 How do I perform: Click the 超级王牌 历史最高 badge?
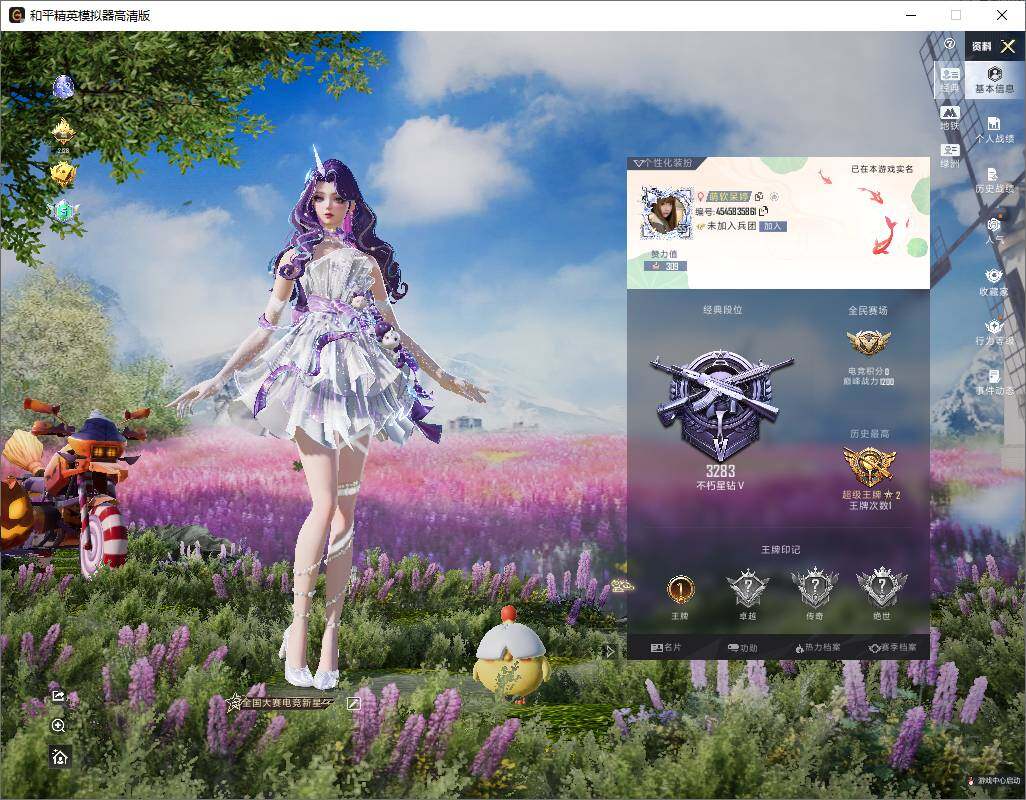(x=869, y=467)
